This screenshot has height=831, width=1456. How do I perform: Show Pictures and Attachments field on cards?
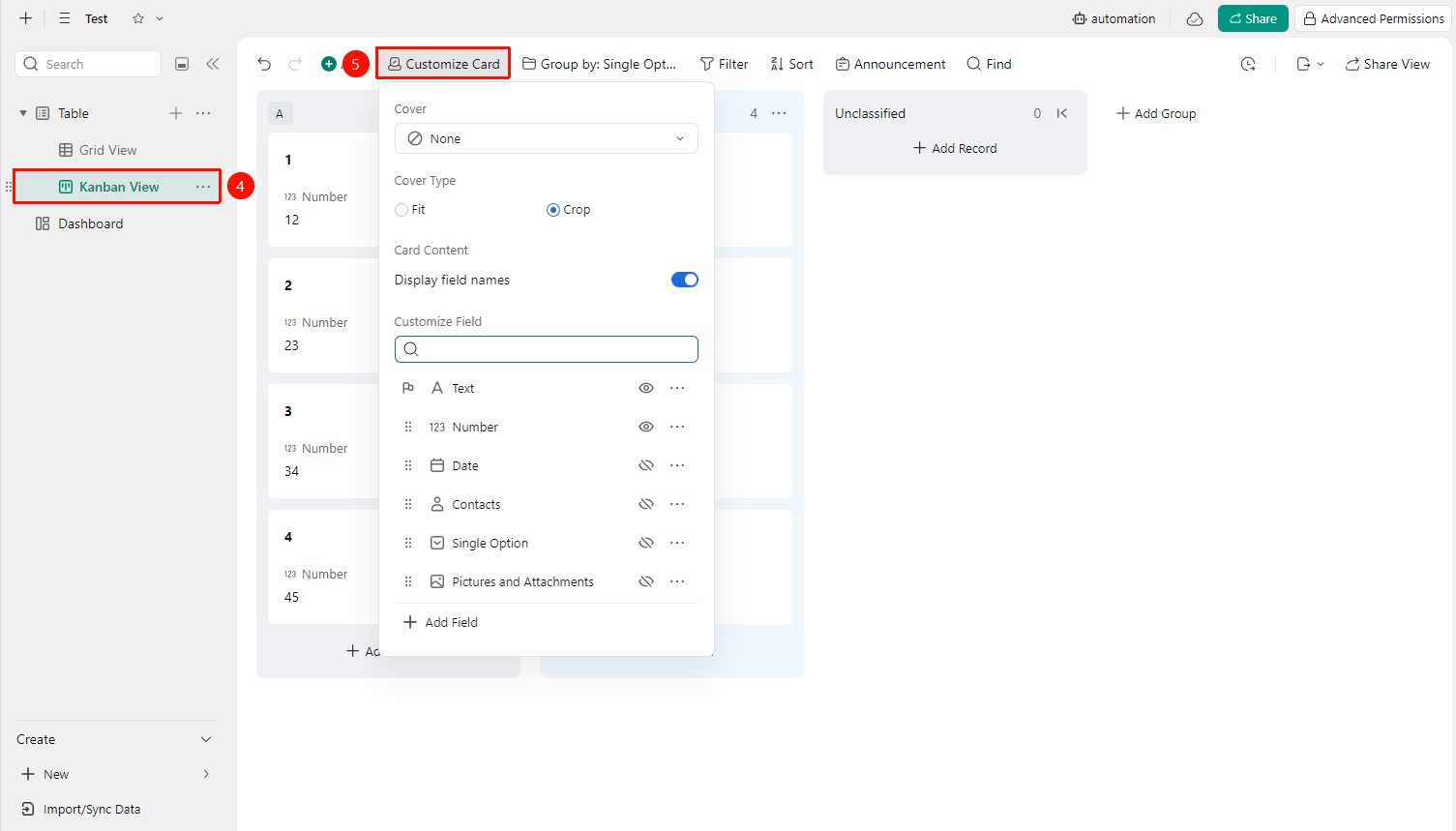pos(646,581)
